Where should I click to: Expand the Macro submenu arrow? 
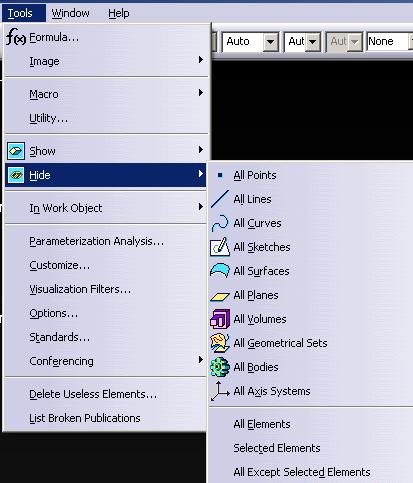coord(200,93)
